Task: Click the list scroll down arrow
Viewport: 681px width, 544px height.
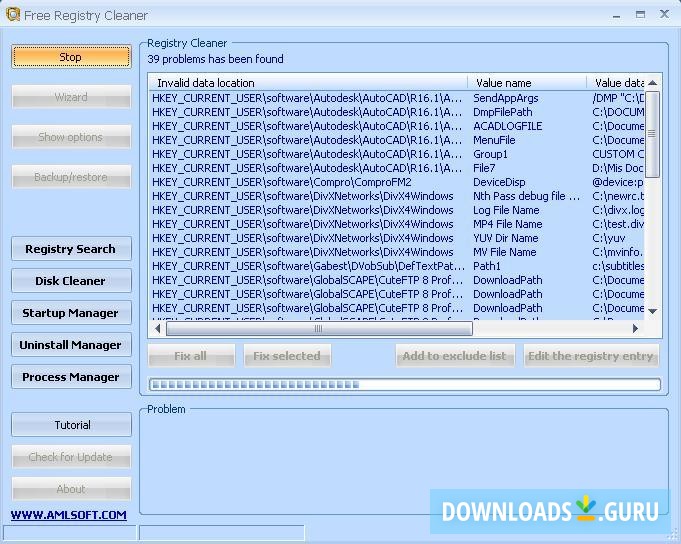Action: [652, 311]
